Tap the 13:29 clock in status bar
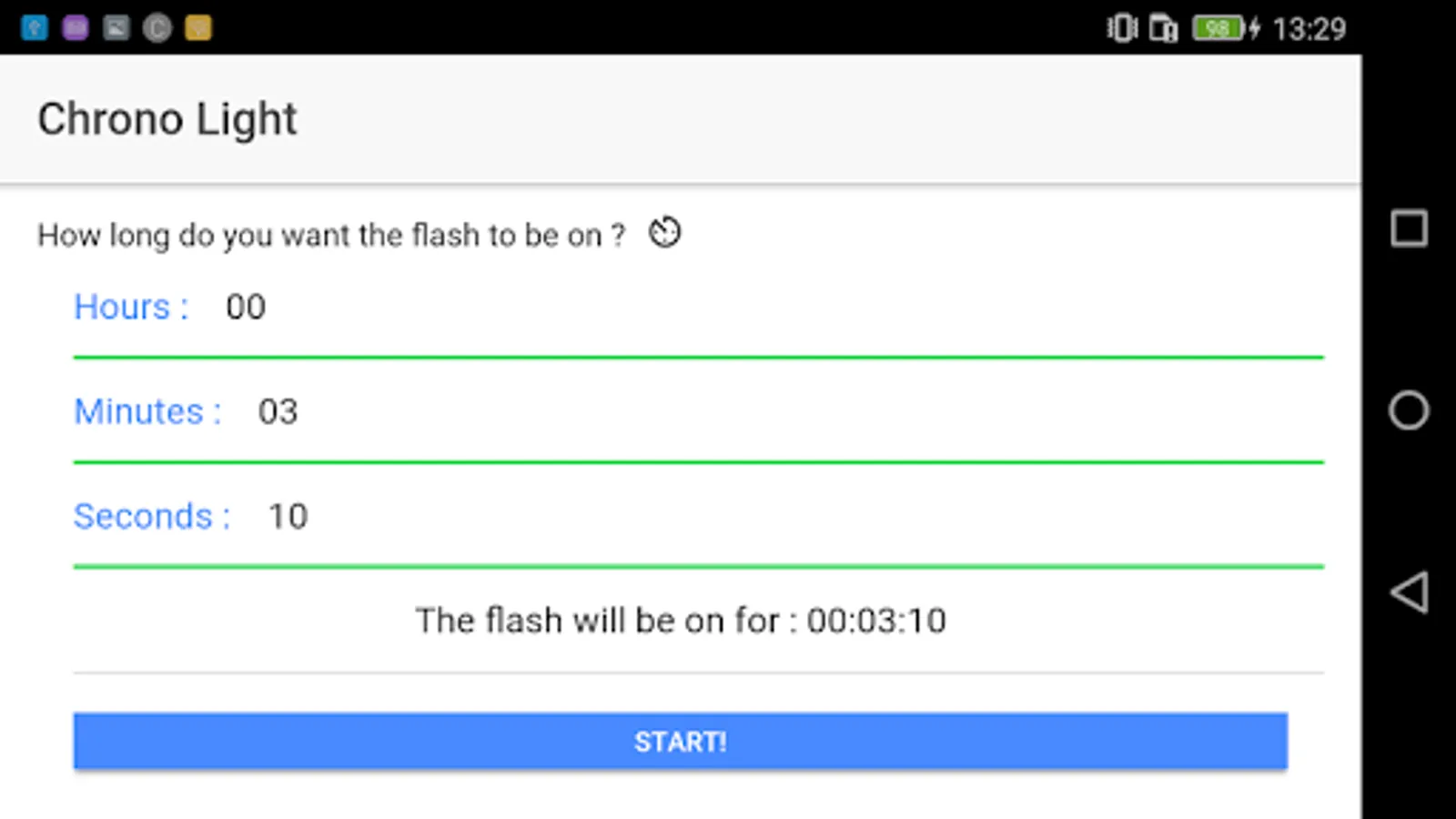This screenshot has width=1456, height=819. (1309, 29)
